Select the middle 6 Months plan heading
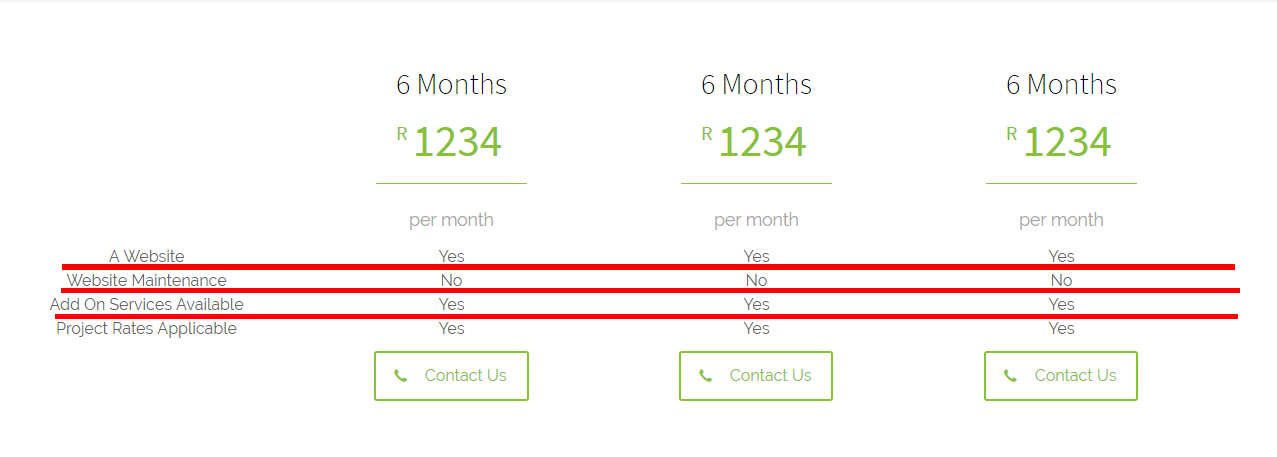 click(756, 84)
